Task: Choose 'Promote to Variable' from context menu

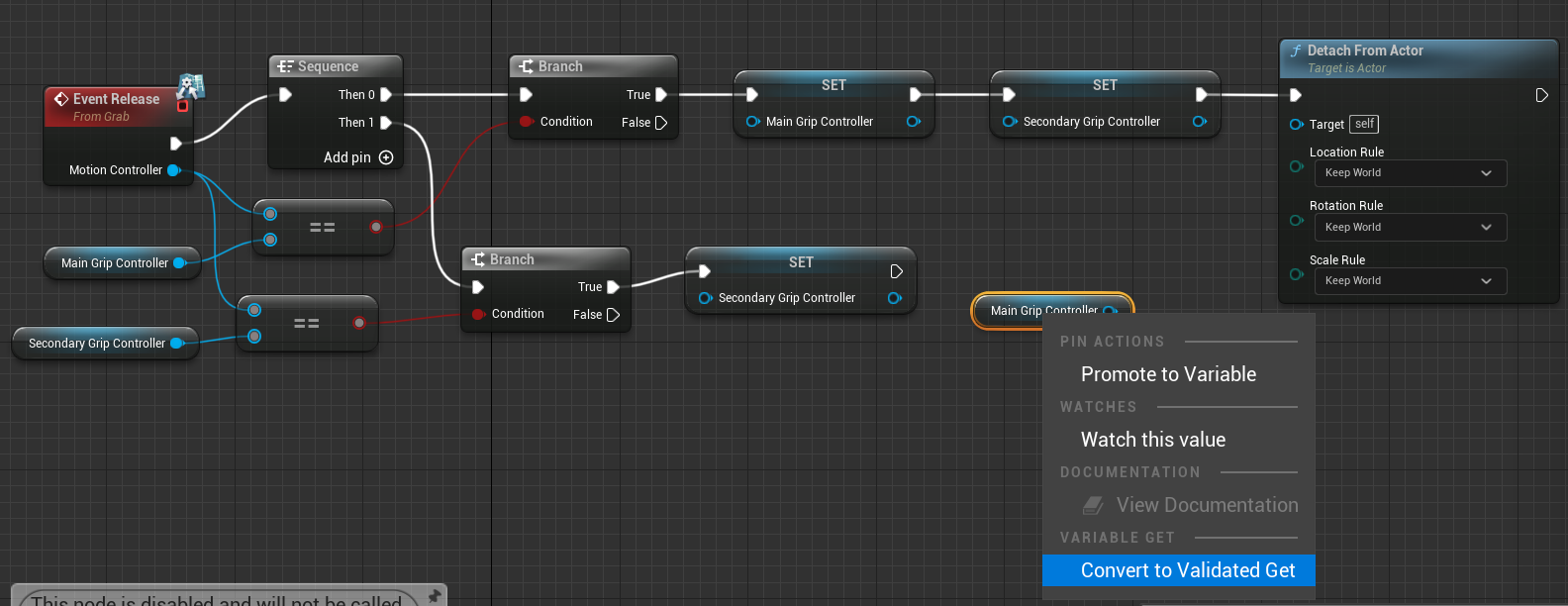Action: pyautogui.click(x=1168, y=374)
